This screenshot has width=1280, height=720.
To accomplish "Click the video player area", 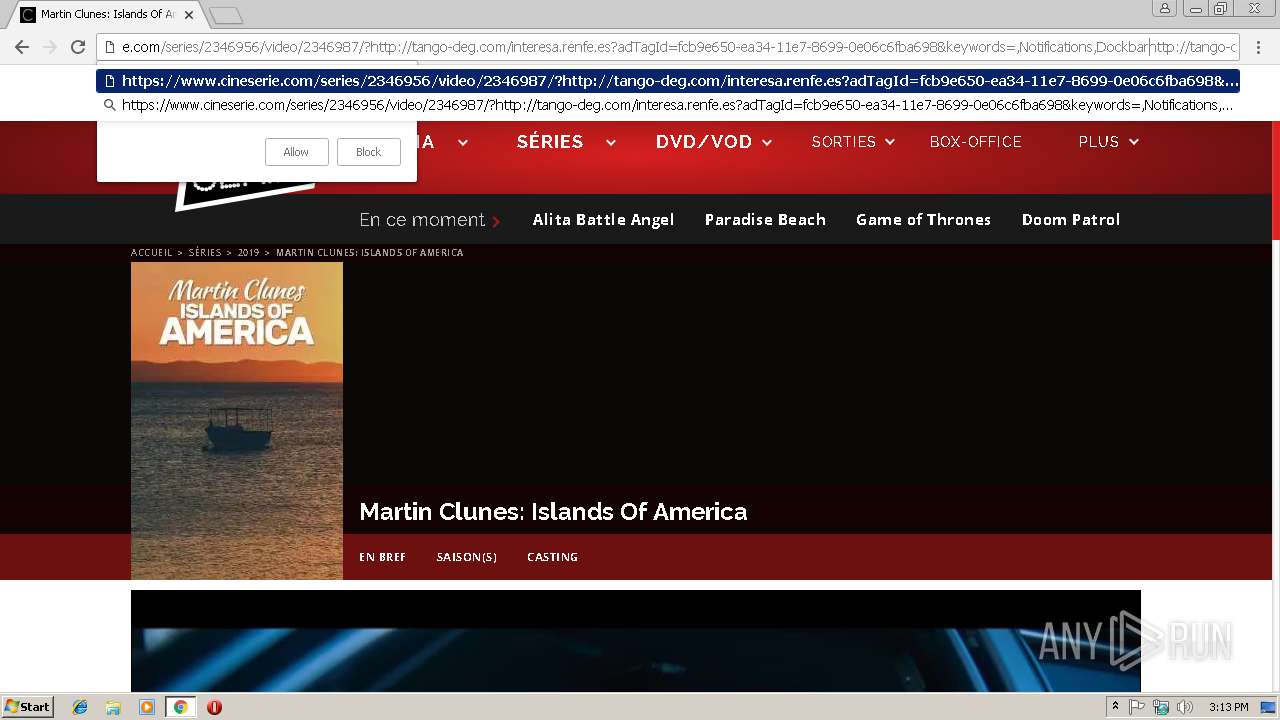I will pyautogui.click(x=636, y=641).
